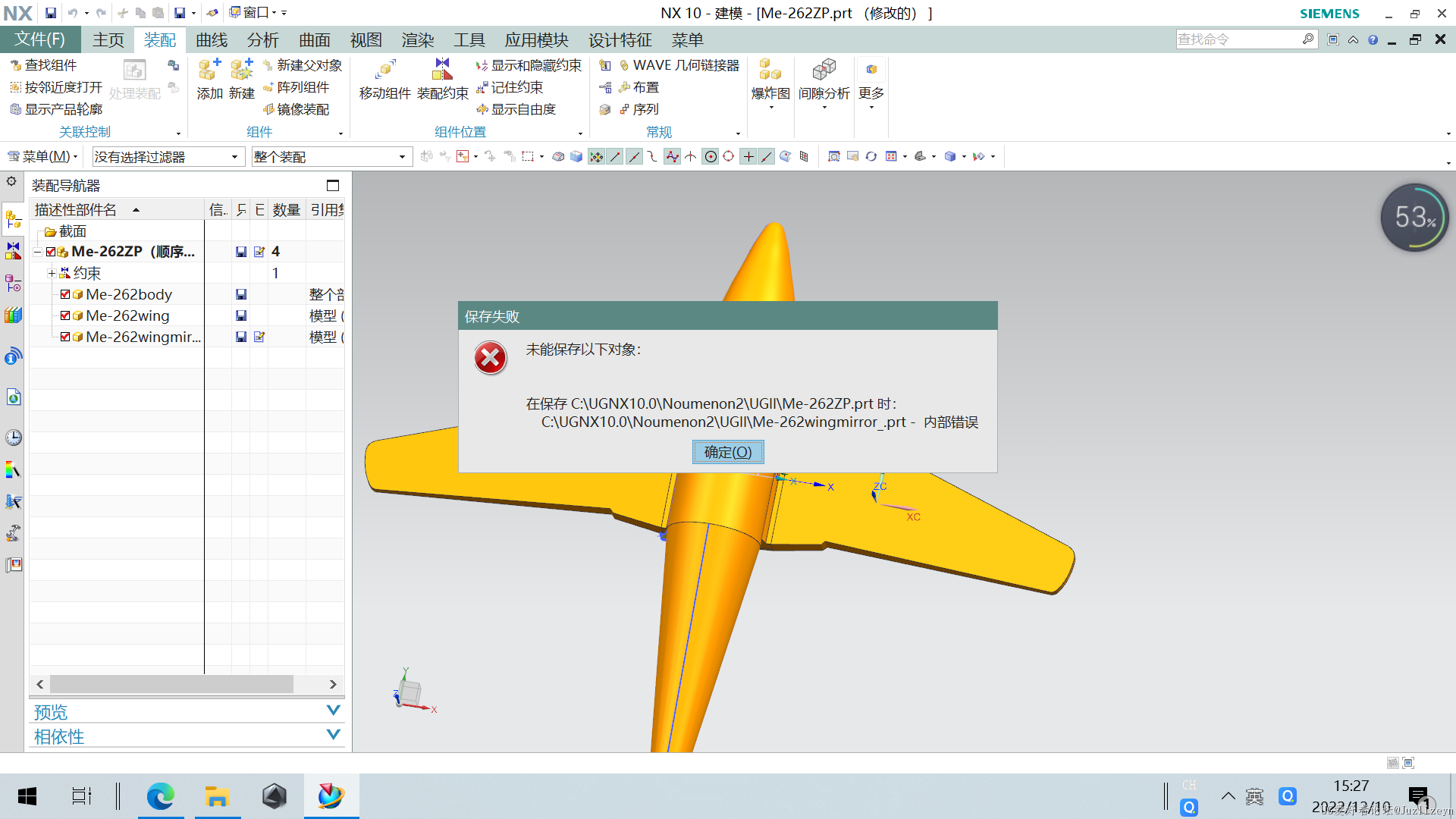Expand the 约束 tree node
The width and height of the screenshot is (1456, 819).
click(x=52, y=273)
